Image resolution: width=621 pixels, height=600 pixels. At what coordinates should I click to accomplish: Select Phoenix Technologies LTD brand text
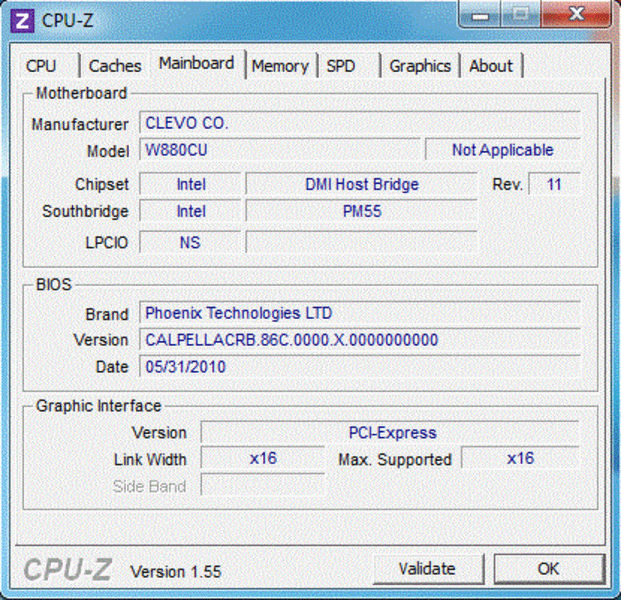tap(238, 313)
